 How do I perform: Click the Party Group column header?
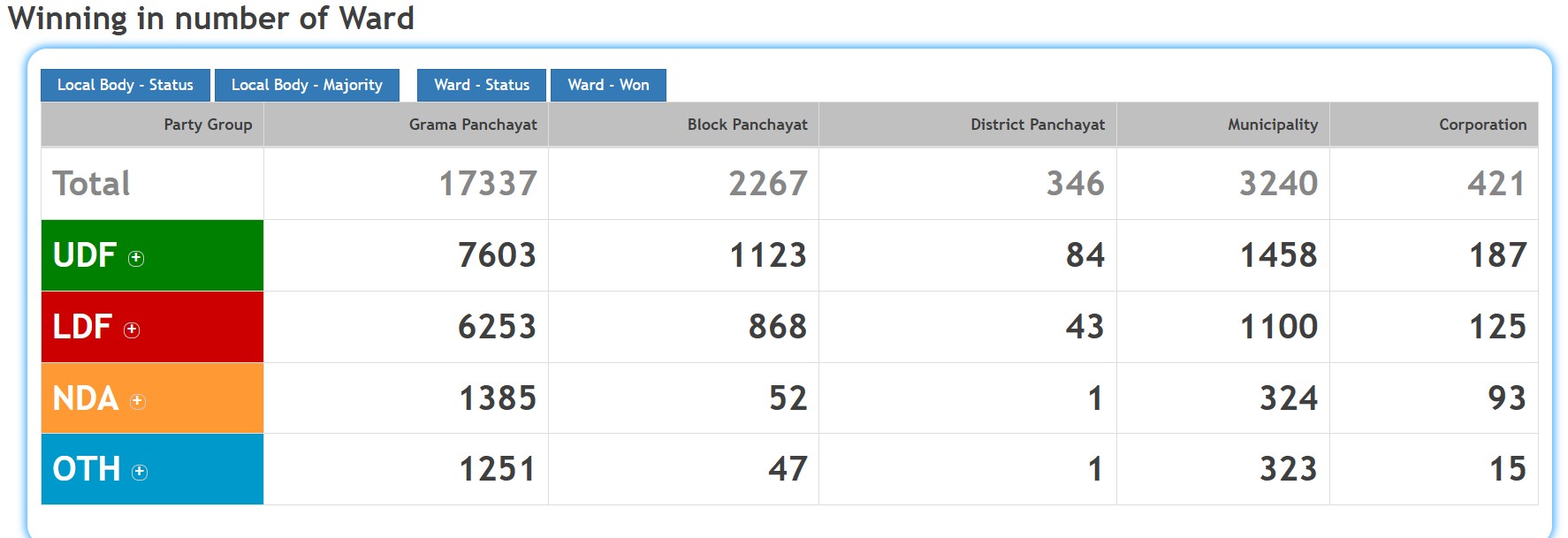[x=208, y=125]
